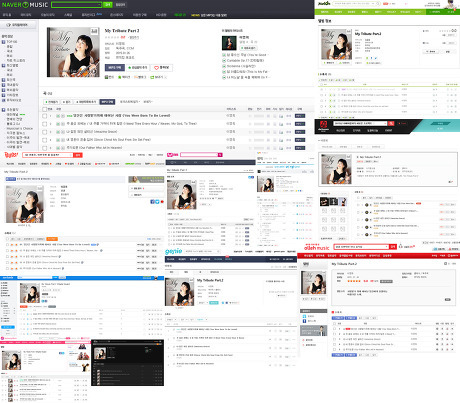Screen dimensions: 460x403
Task: Open the album cover in the Genie window
Action: point(179,291)
